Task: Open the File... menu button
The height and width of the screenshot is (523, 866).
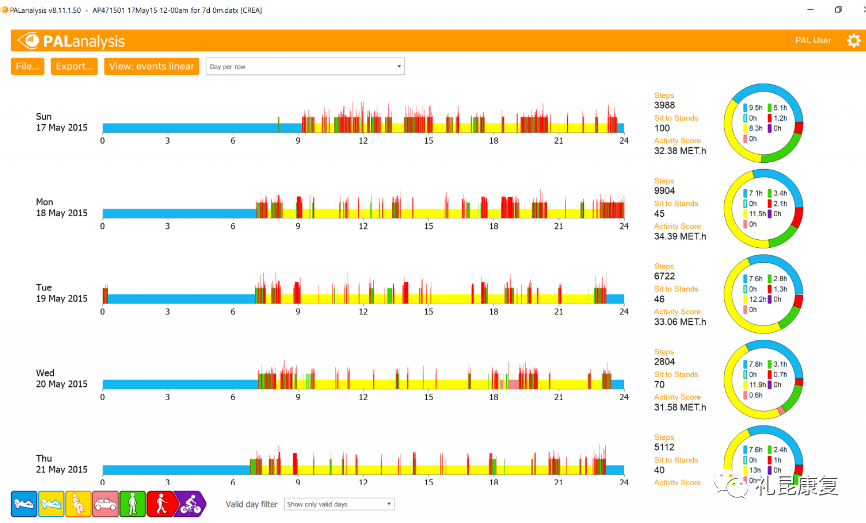Action: [28, 66]
